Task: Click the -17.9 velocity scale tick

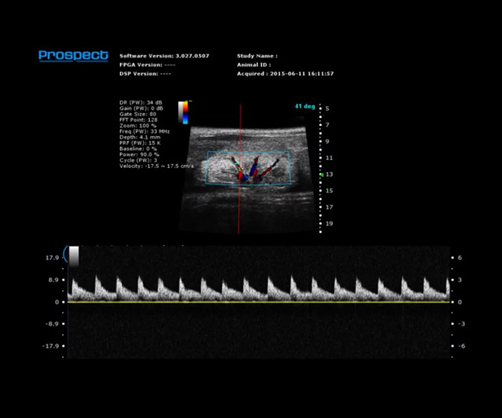Action: [51, 346]
